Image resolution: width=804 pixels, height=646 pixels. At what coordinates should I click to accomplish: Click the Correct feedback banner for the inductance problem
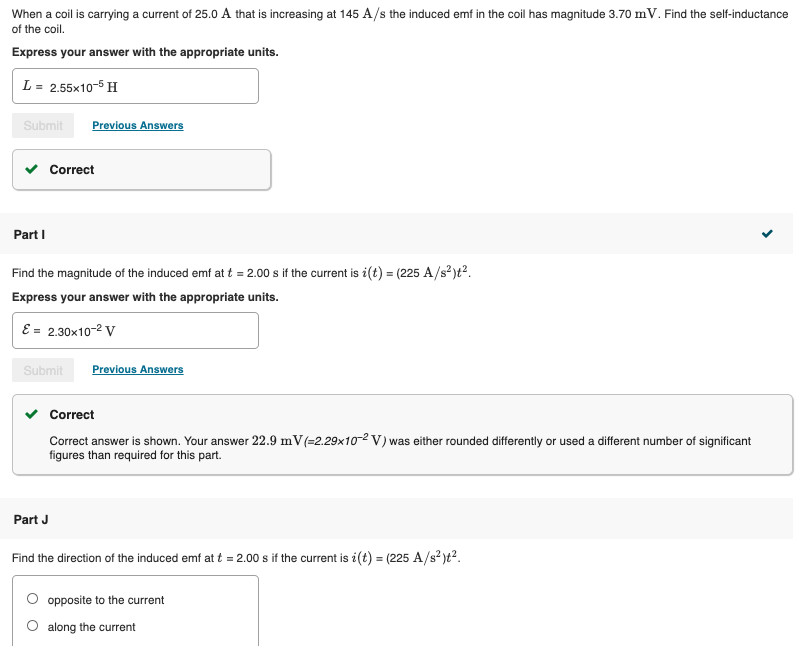point(140,169)
